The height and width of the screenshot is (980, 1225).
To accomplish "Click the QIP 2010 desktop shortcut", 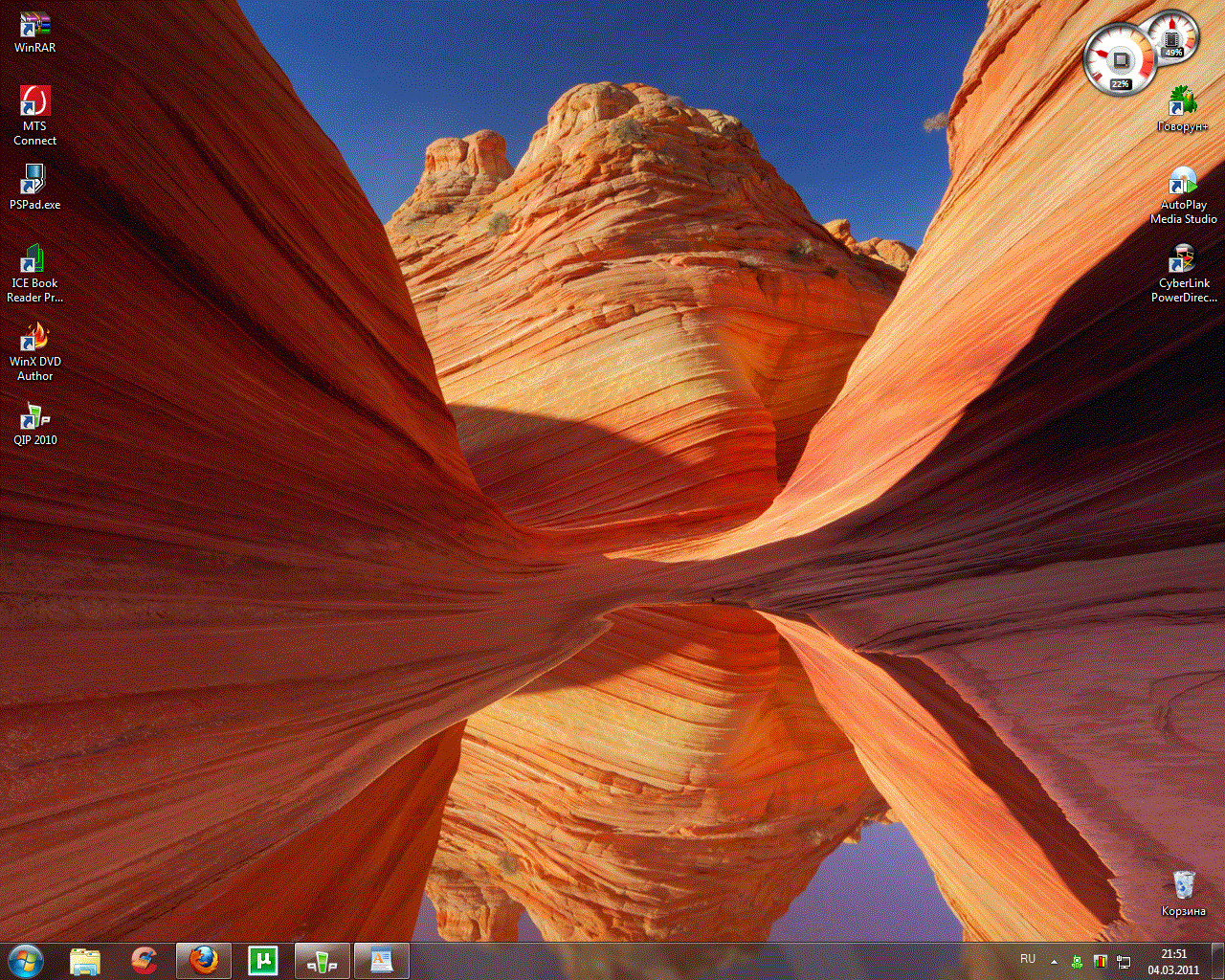I will [x=34, y=424].
